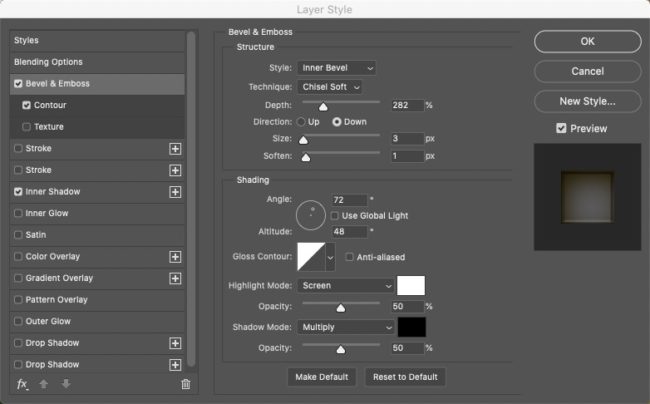Disable the Inner Shadow checkbox
Viewport: 650px width, 404px height.
pos(18,192)
